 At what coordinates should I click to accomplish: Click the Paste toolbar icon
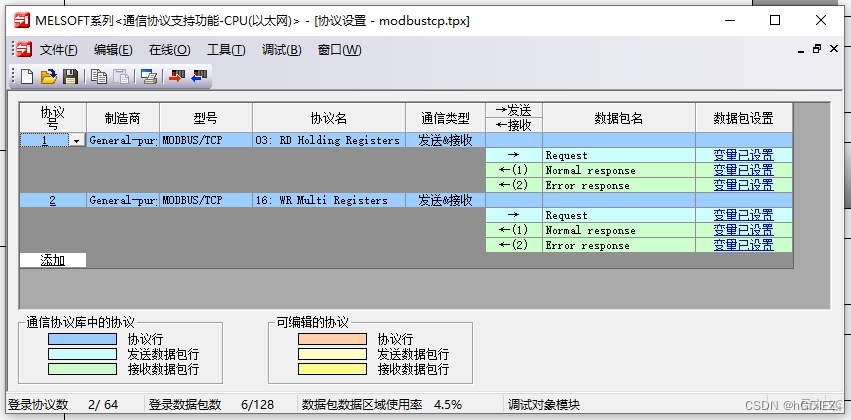pyautogui.click(x=120, y=76)
